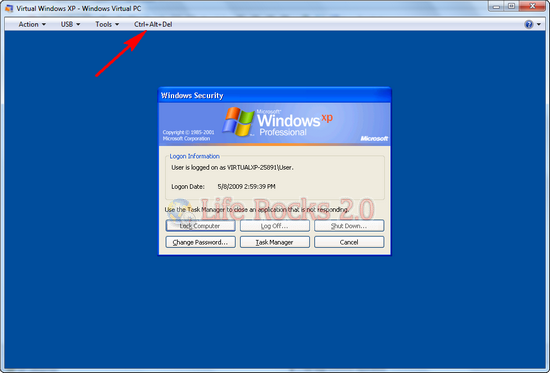Click 'Virtual Windows XP - Windows Virtual PC' title

[x=79, y=8]
